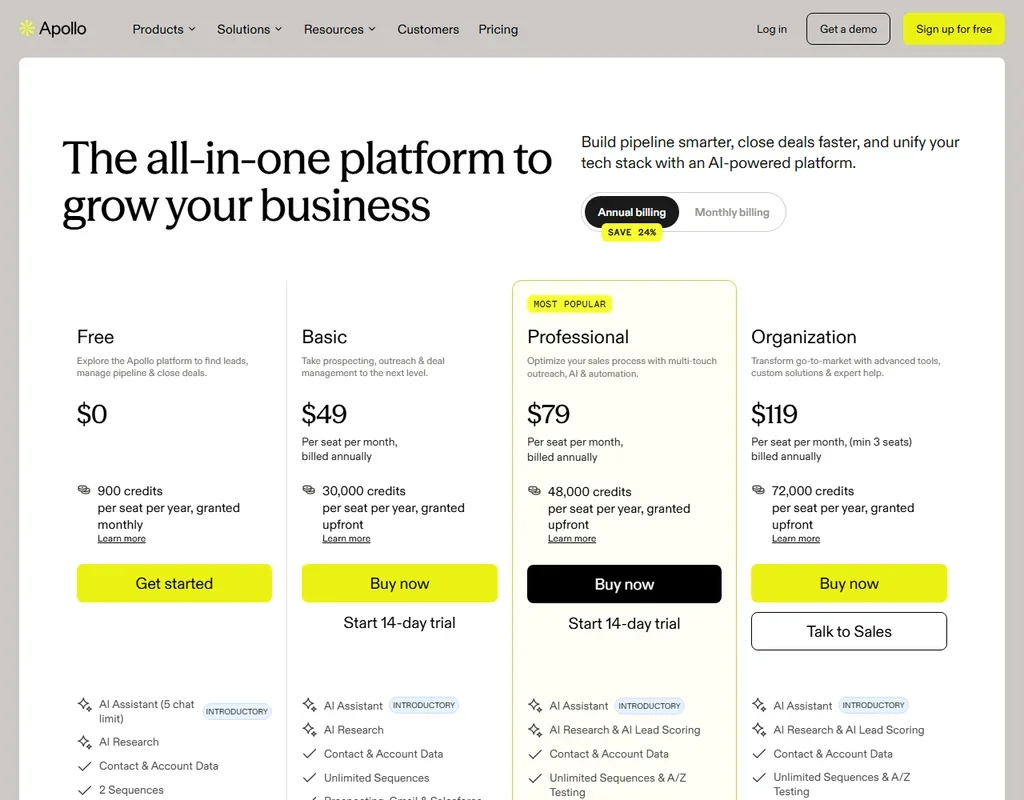Image resolution: width=1024 pixels, height=800 pixels.
Task: Go to the Customers page
Action: pyautogui.click(x=428, y=29)
